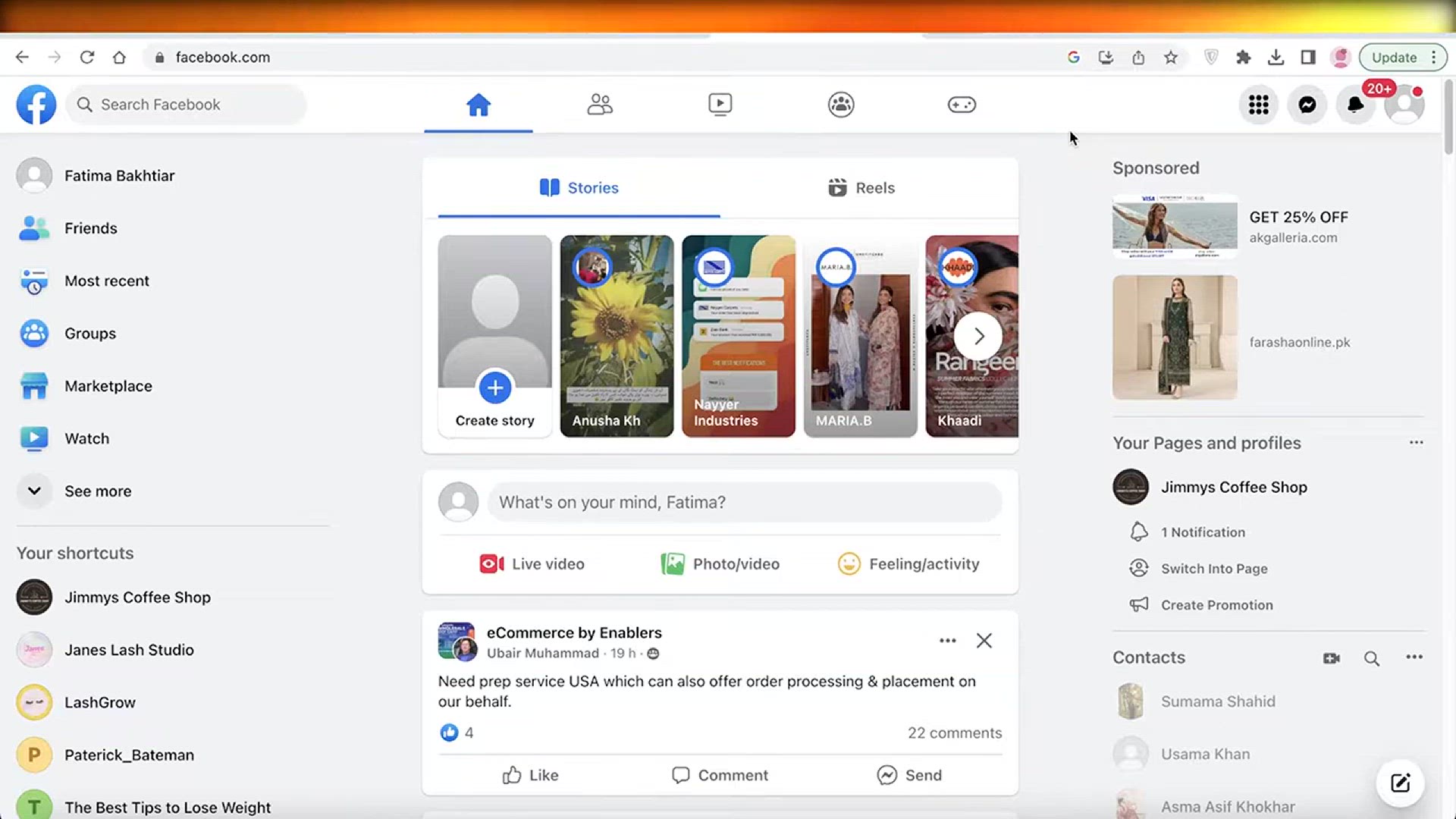Screen dimensions: 1456x819
Task: Open account profile avatar menu
Action: 1404,105
